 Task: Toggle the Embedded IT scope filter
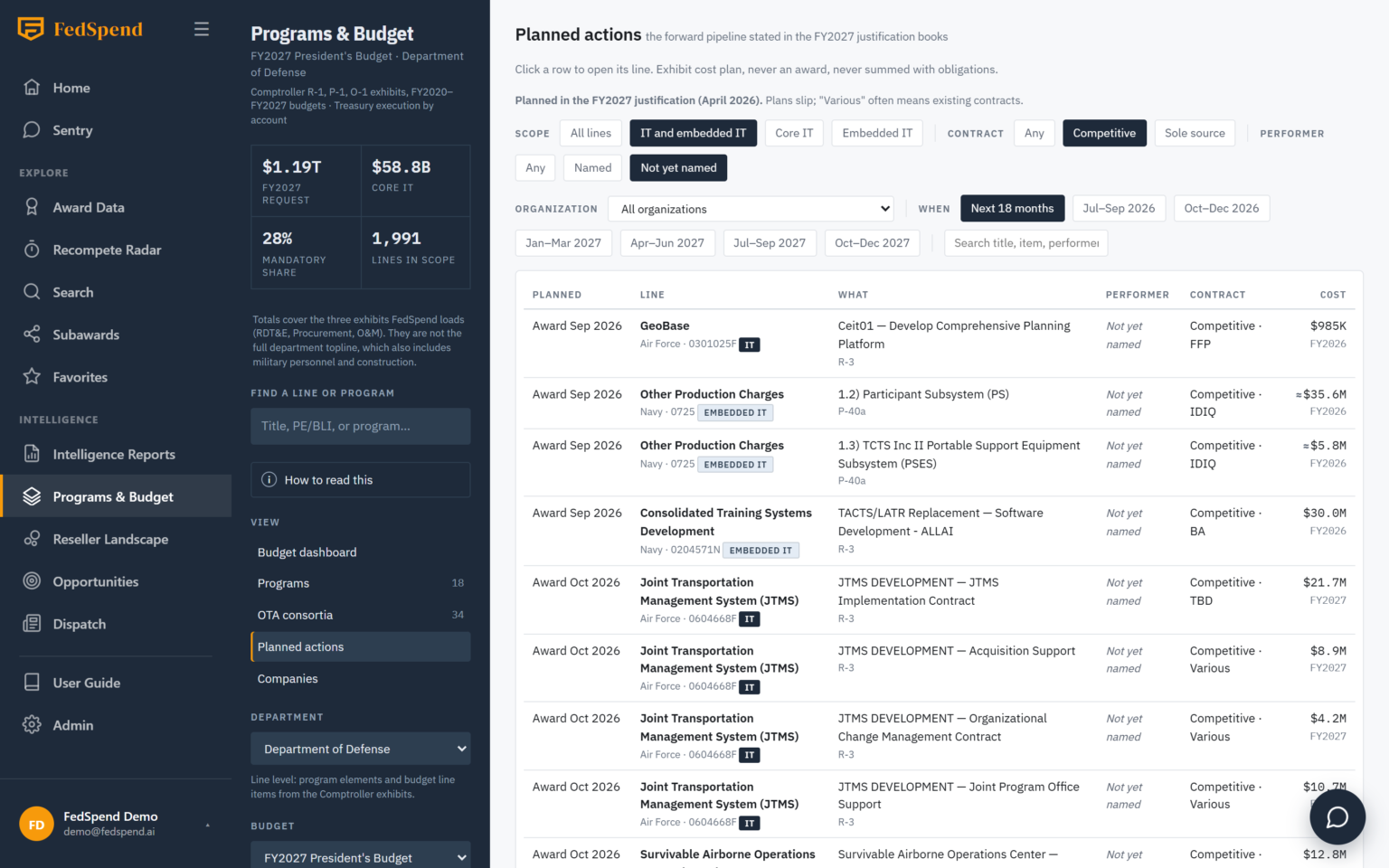coord(877,133)
